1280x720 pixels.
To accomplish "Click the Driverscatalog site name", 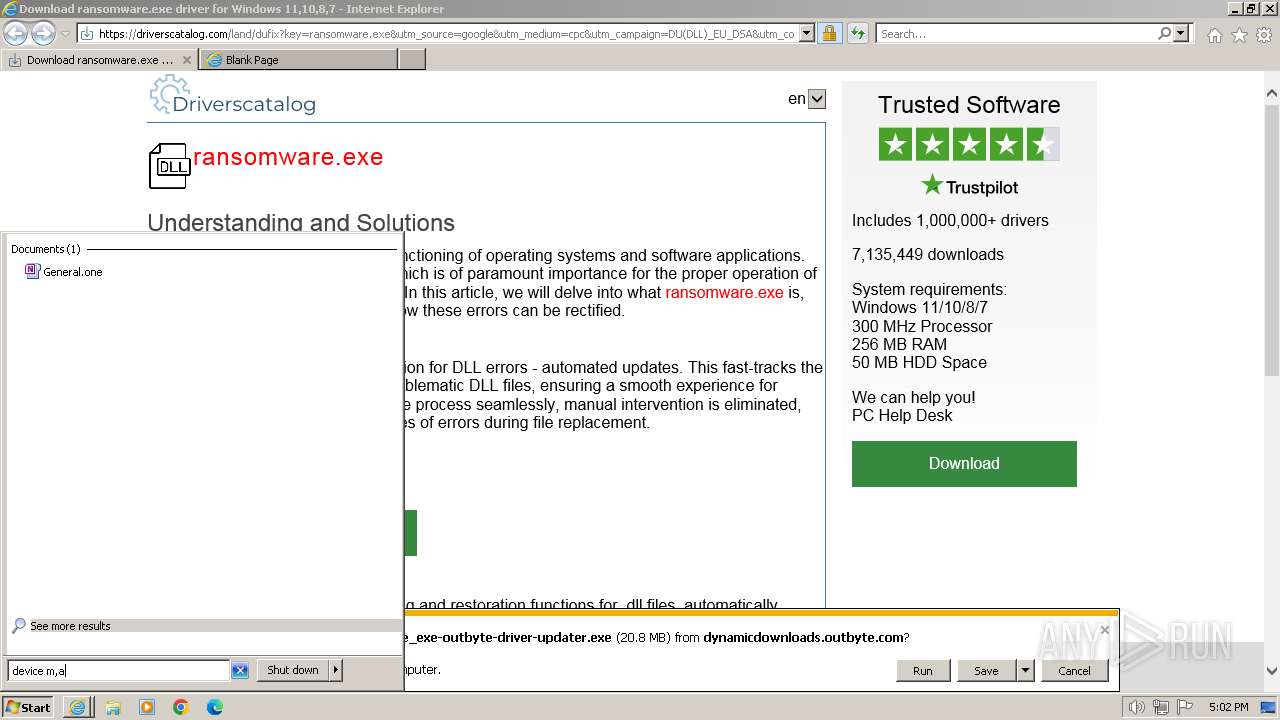I will 244,103.
